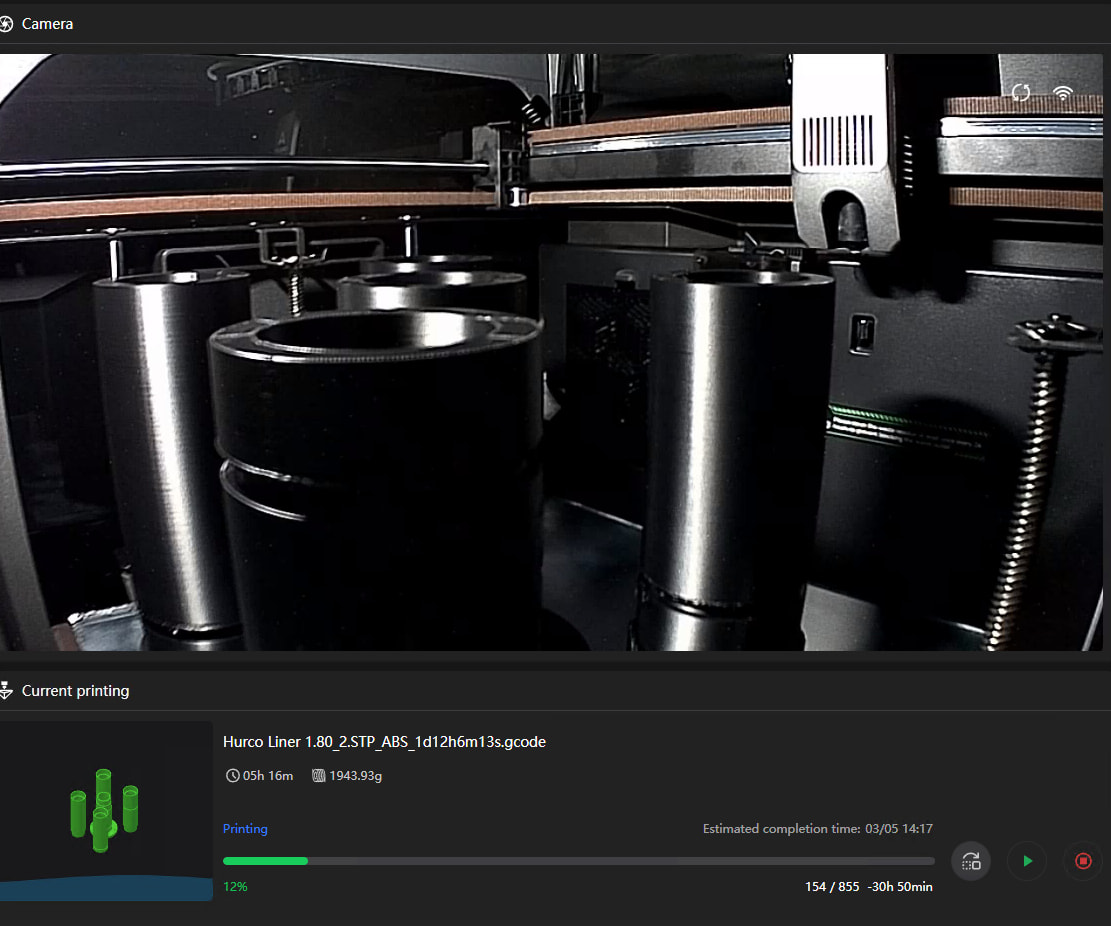Click the clock icon beside 05h 16m
This screenshot has height=926, width=1111.
coord(233,775)
